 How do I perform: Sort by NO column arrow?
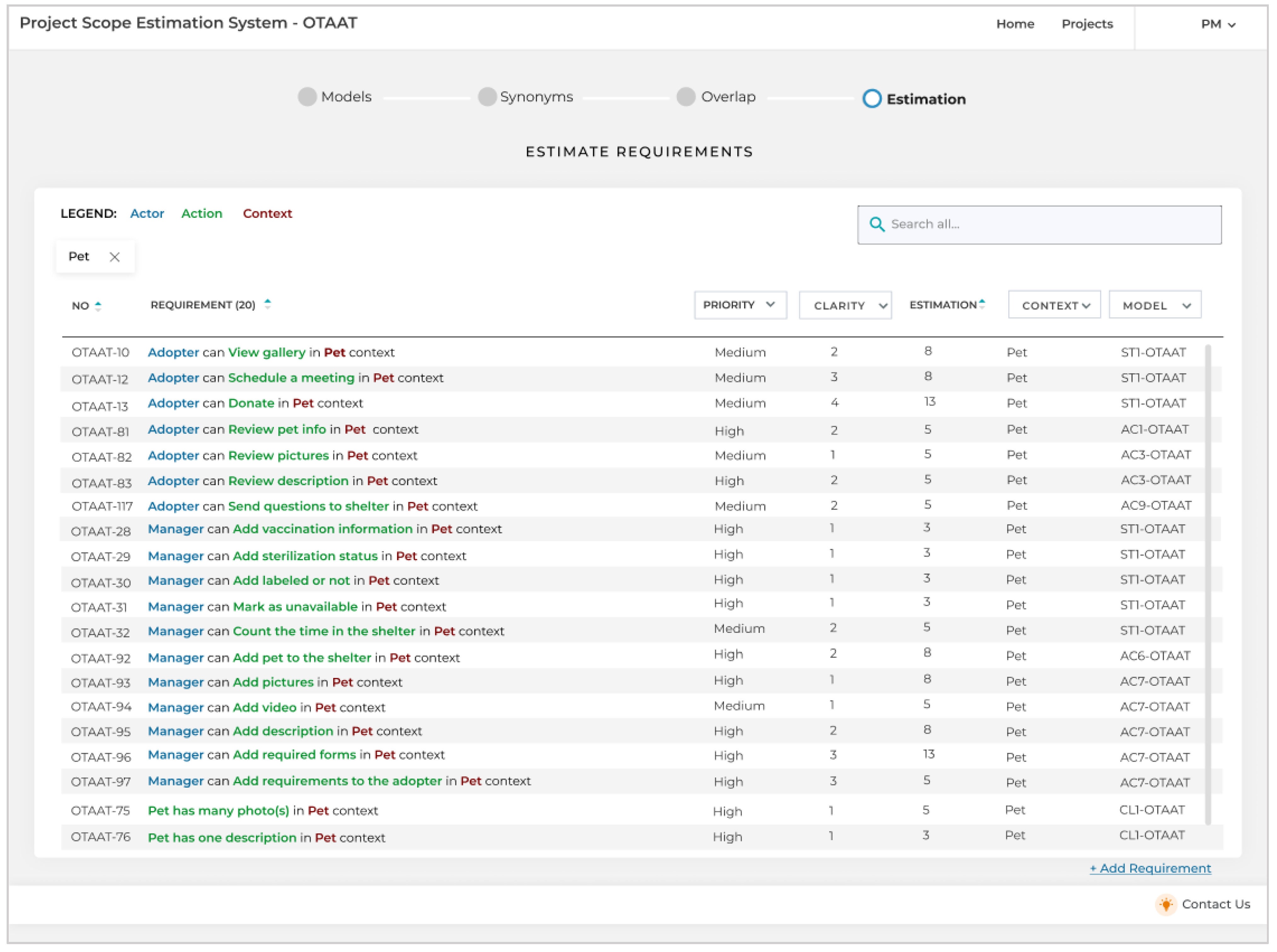pos(98,306)
